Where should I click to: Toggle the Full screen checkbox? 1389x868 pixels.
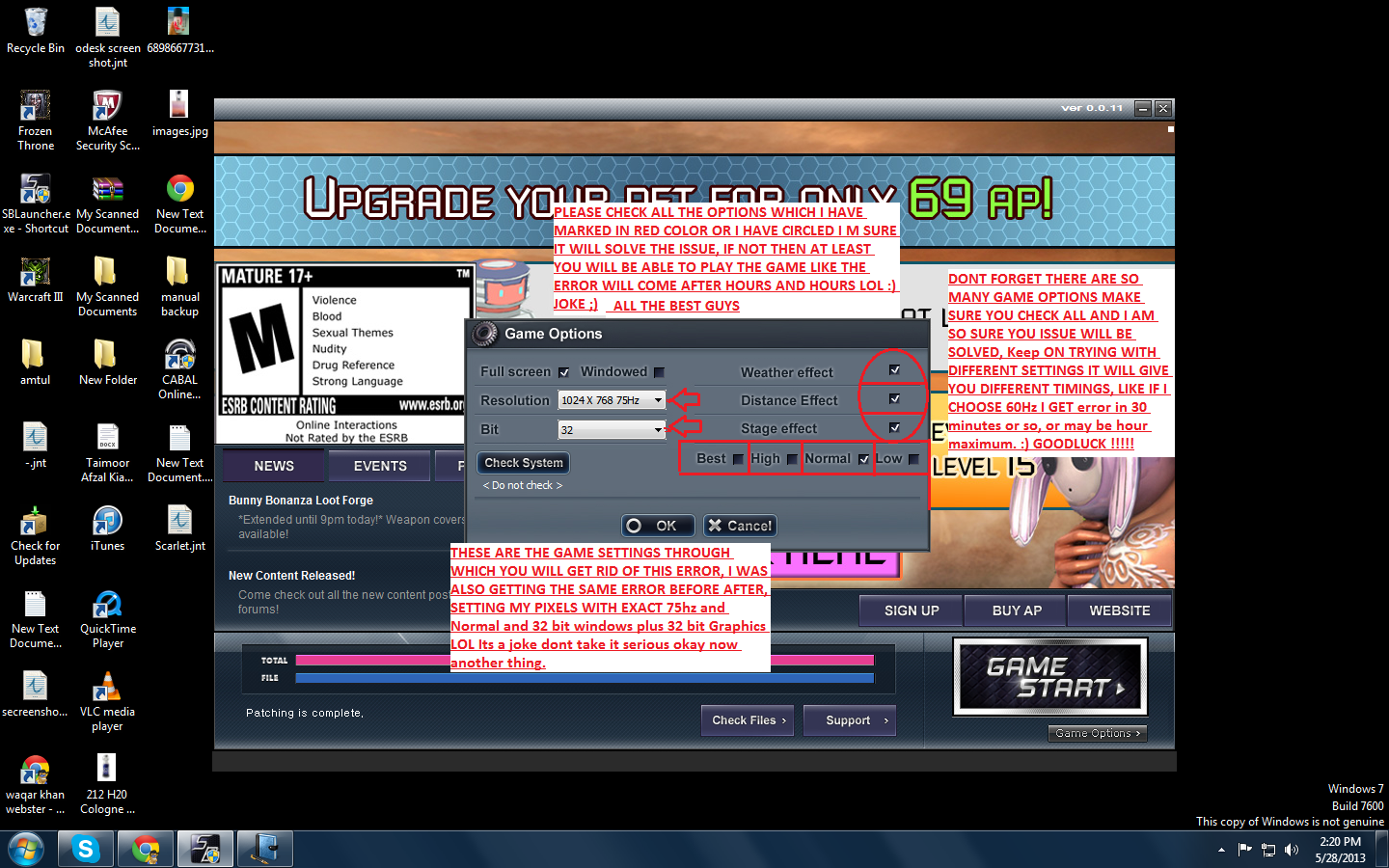564,372
